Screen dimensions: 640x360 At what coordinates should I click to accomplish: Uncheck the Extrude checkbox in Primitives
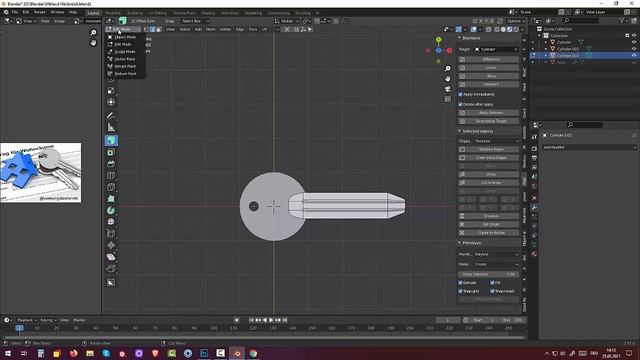460,282
